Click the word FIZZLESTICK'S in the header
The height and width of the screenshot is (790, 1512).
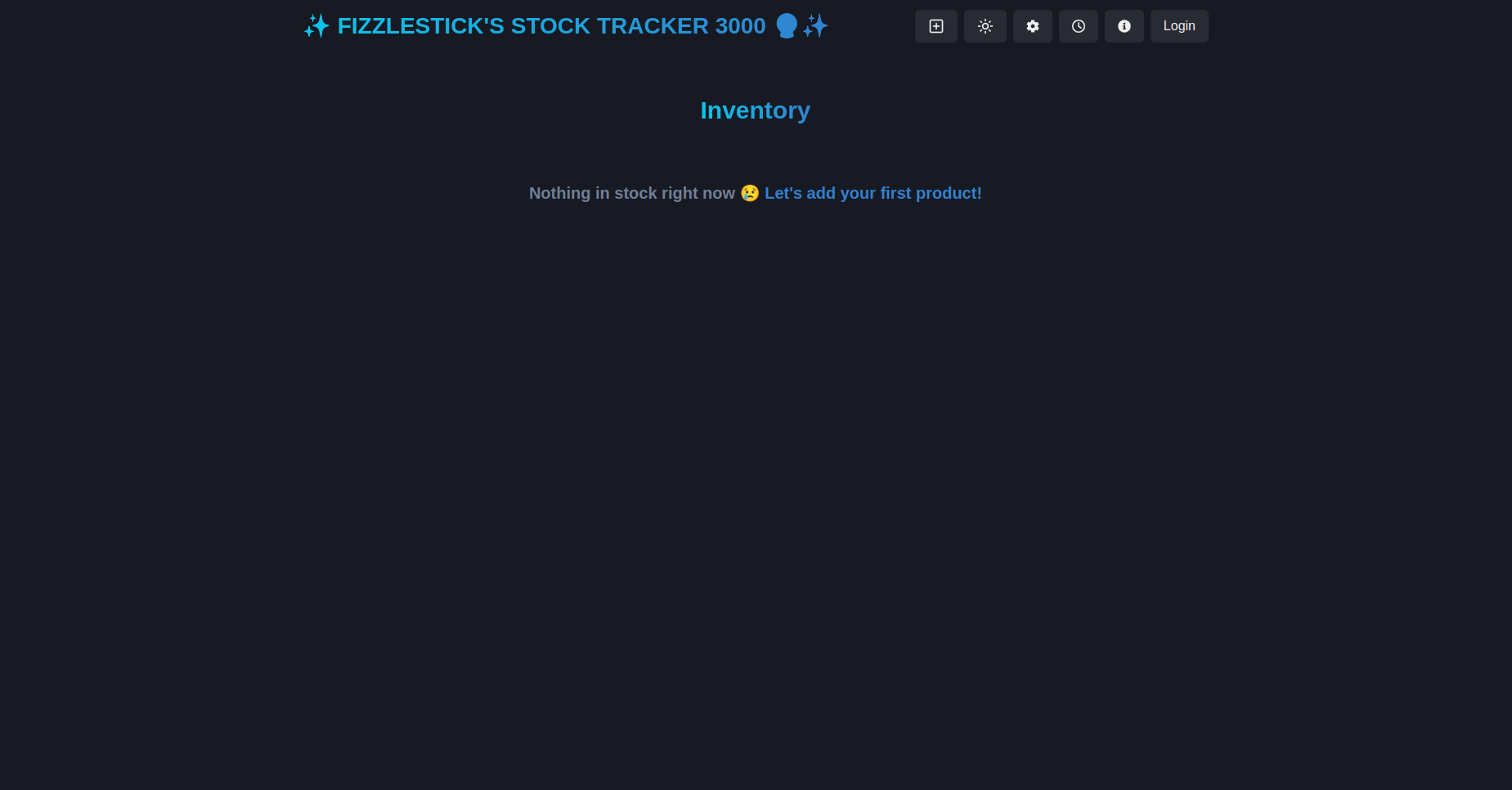pyautogui.click(x=421, y=26)
